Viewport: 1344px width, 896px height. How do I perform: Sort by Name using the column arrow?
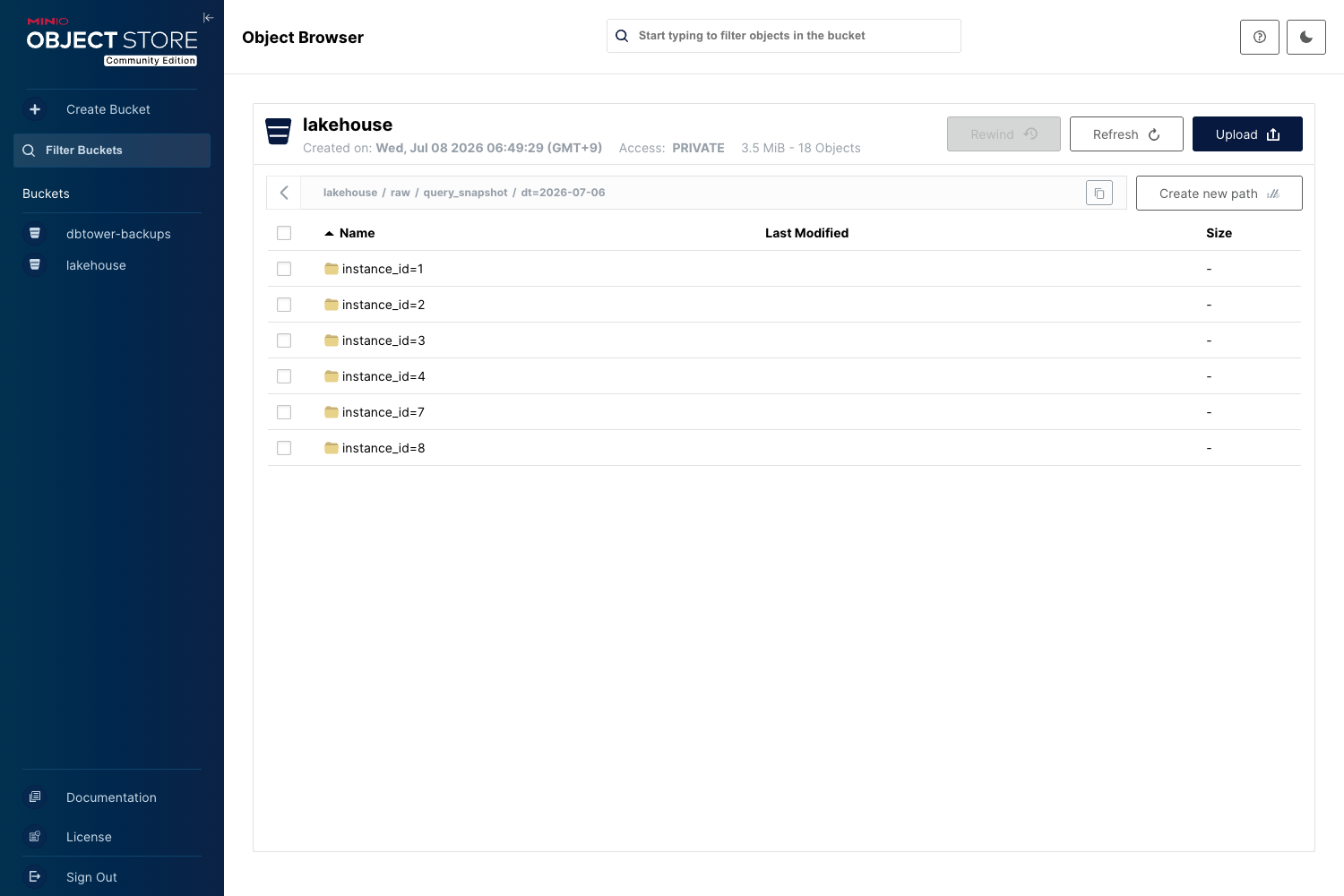tap(329, 233)
